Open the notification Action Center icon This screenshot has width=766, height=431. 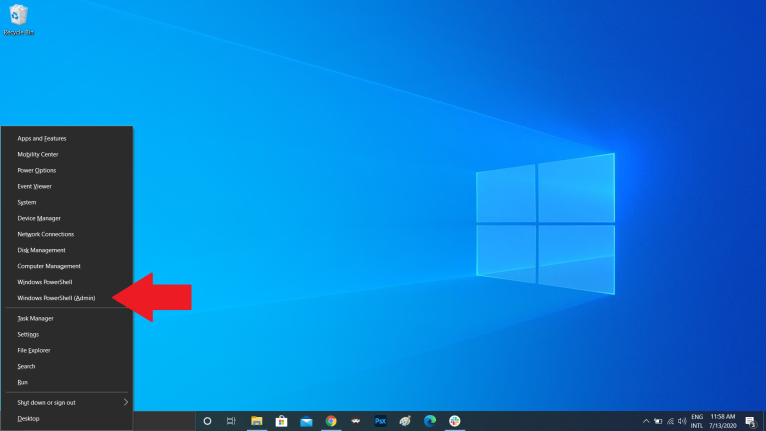750,421
